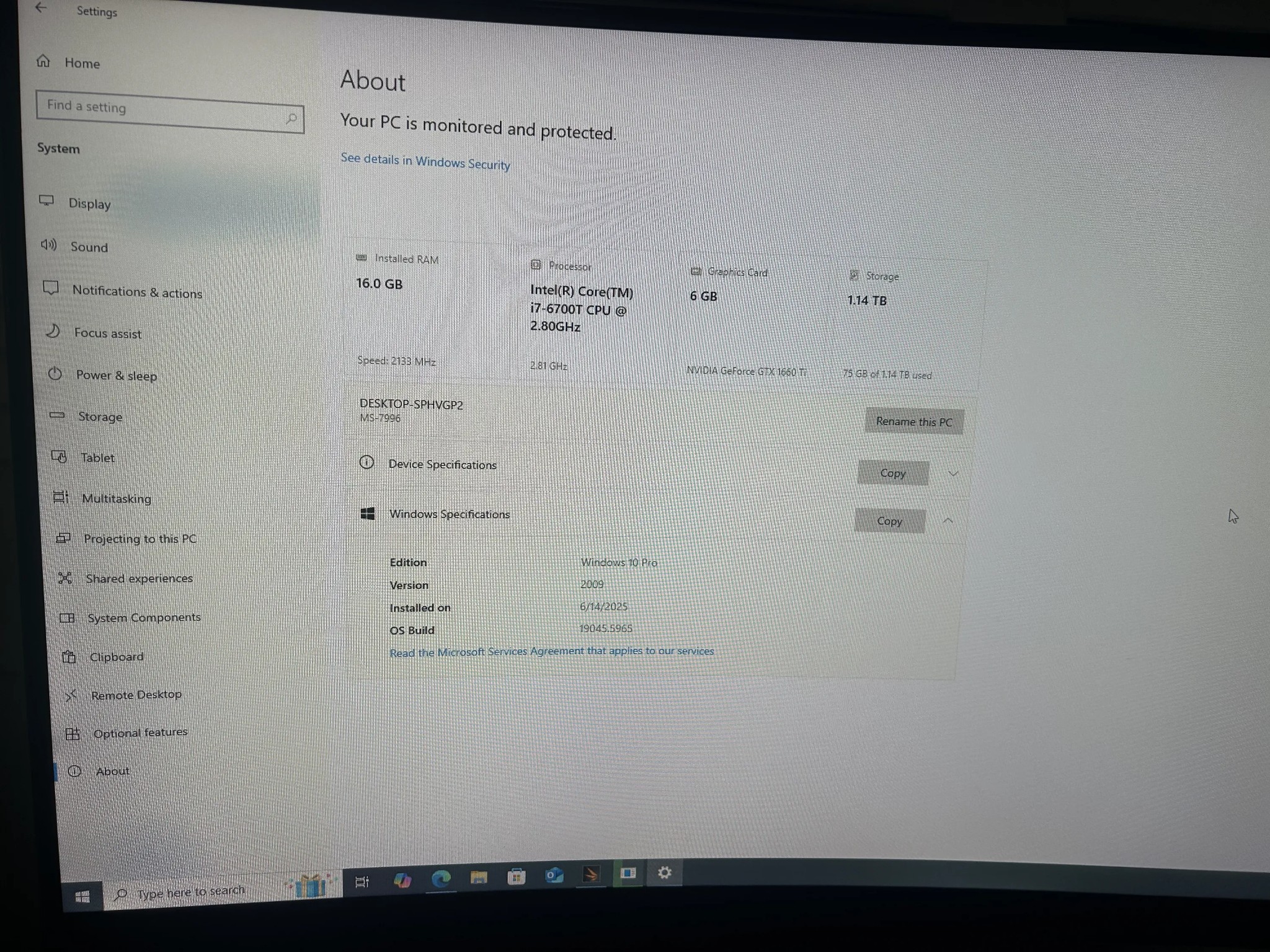Image resolution: width=1270 pixels, height=952 pixels.
Task: Select the 19045.5965 OS Build value
Action: 606,628
